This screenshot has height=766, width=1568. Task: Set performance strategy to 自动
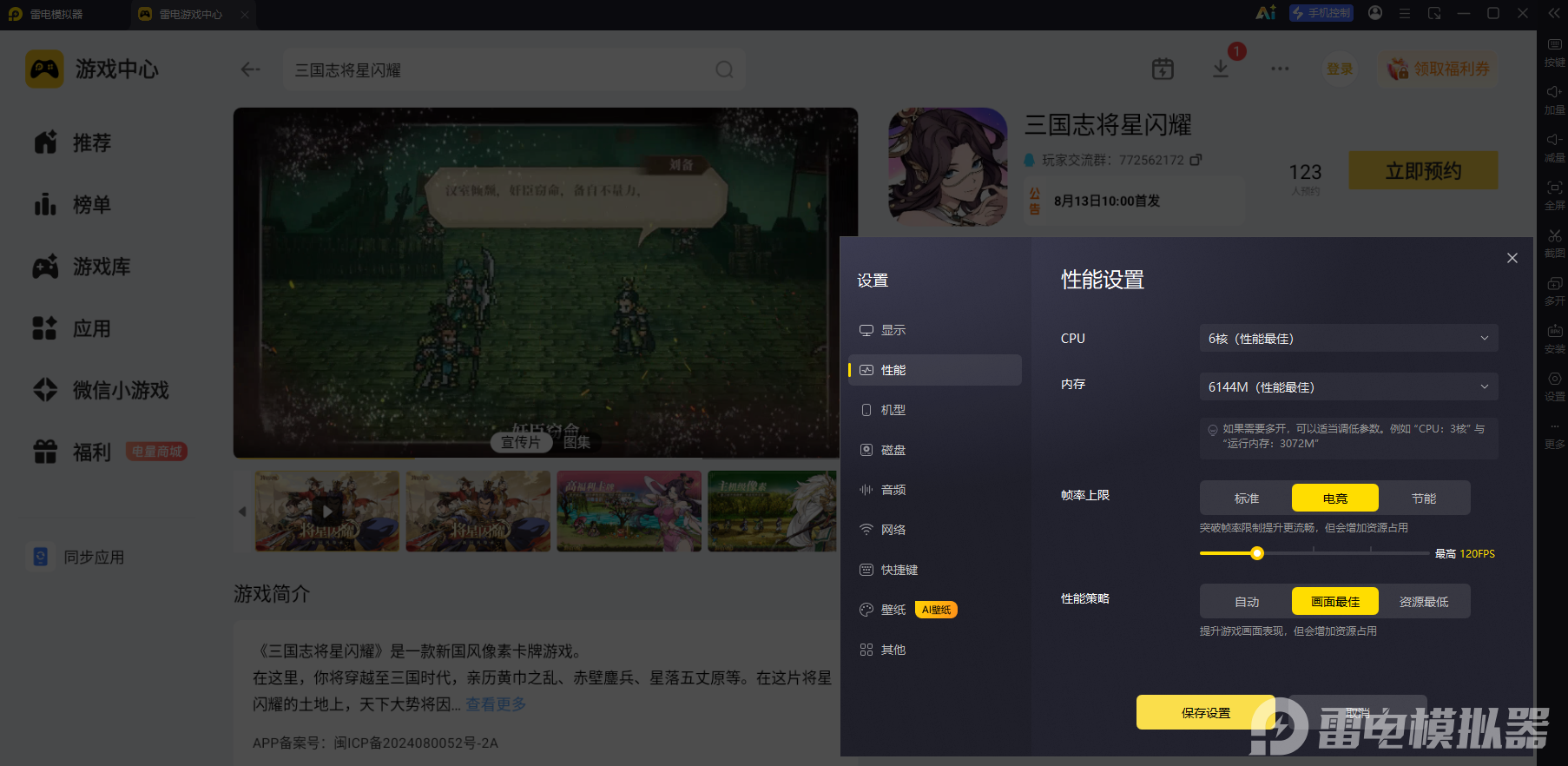[1247, 602]
